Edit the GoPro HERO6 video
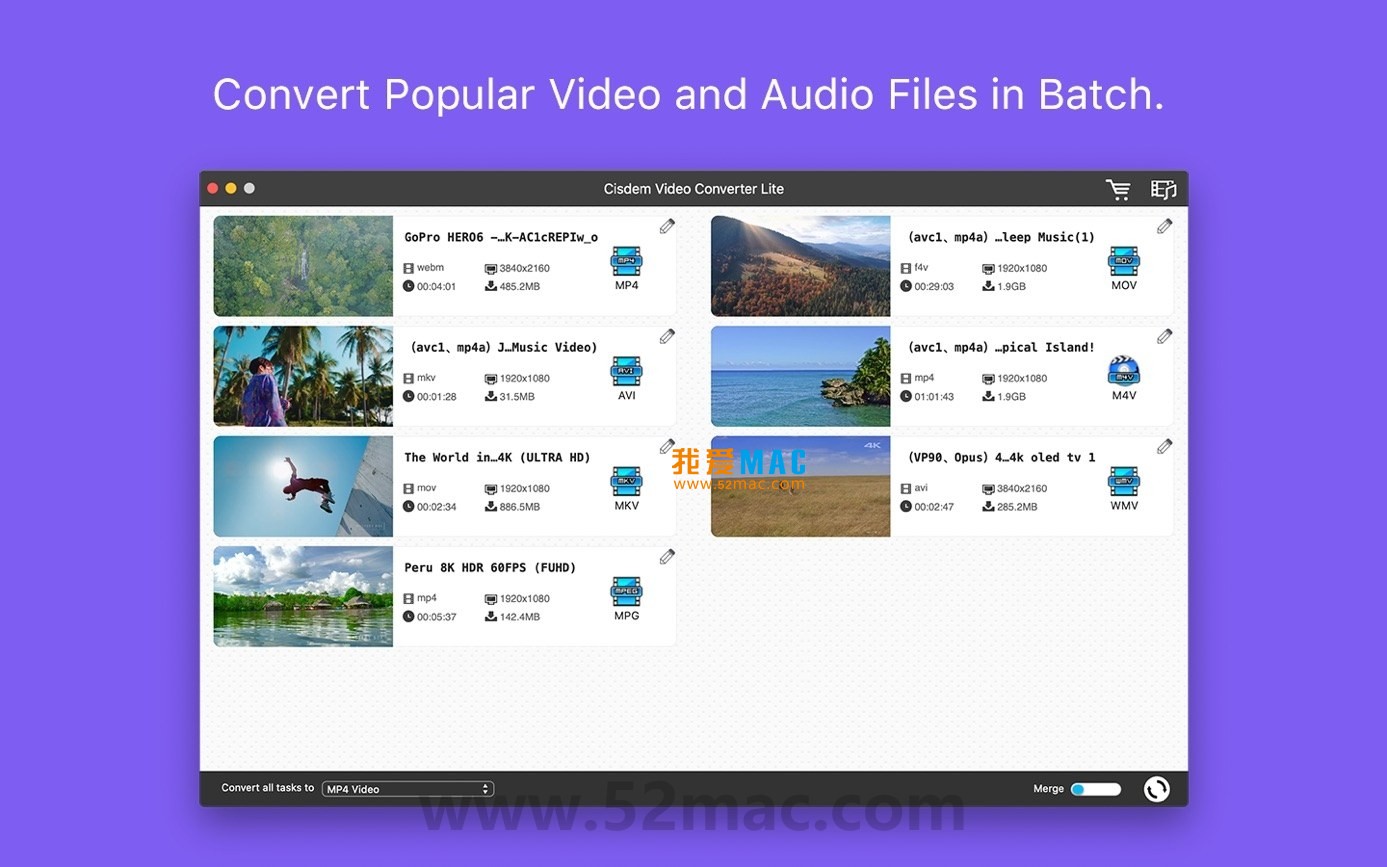 coord(667,227)
